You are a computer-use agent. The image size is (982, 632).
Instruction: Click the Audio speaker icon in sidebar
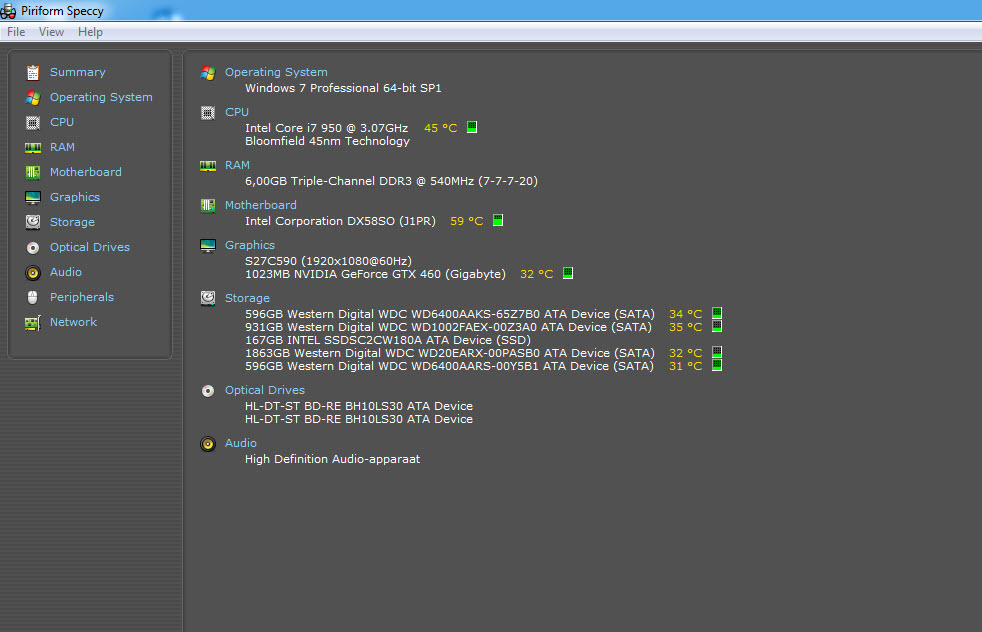tap(33, 273)
